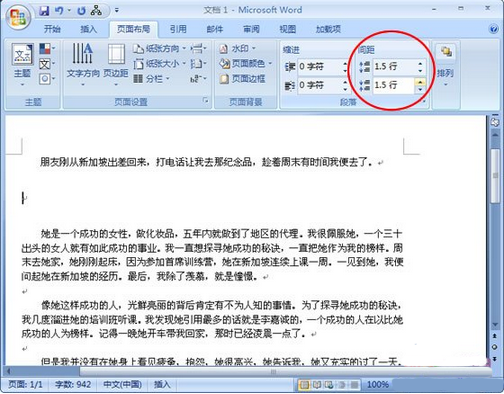The width and height of the screenshot is (504, 394).
Task: Go to the 审阅 tab
Action: (251, 29)
